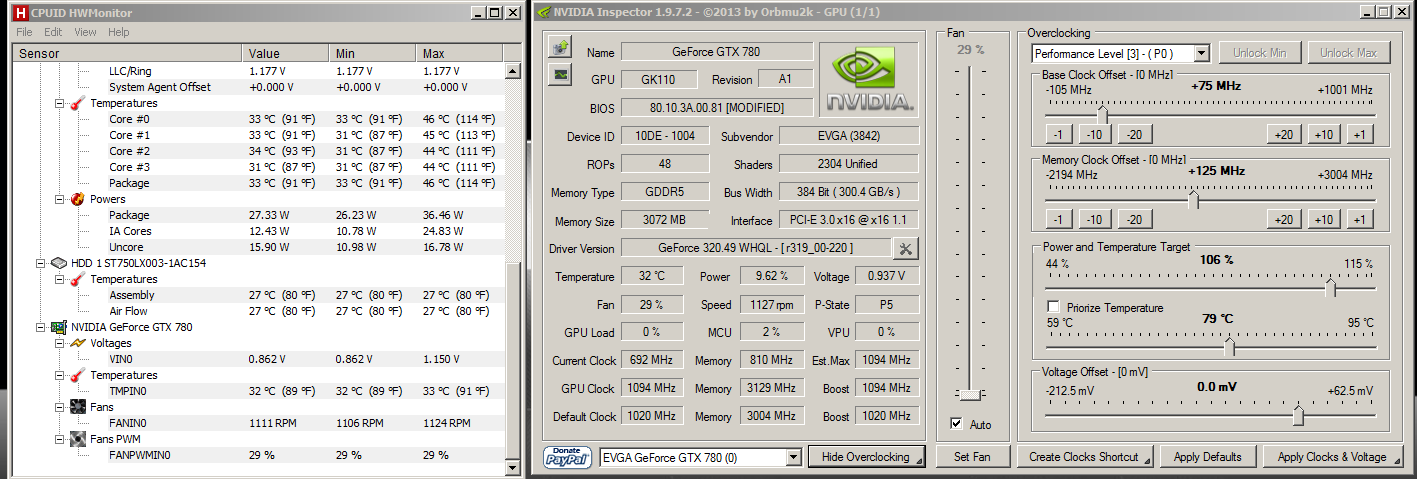The width and height of the screenshot is (1417, 479).
Task: Click Base Clock Offset +20 button
Action: [x=1283, y=134]
